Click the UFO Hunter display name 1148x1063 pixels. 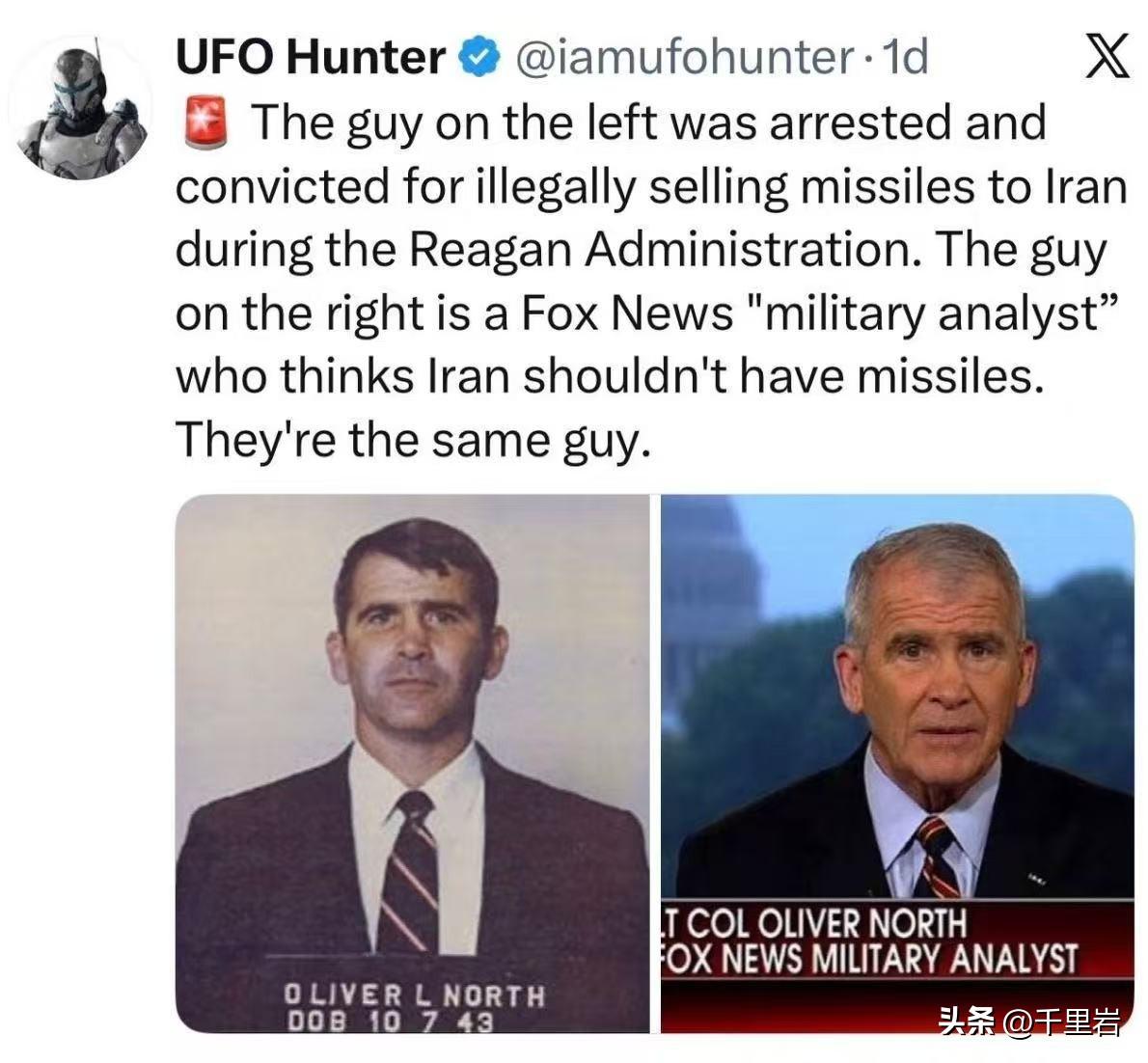(x=310, y=58)
